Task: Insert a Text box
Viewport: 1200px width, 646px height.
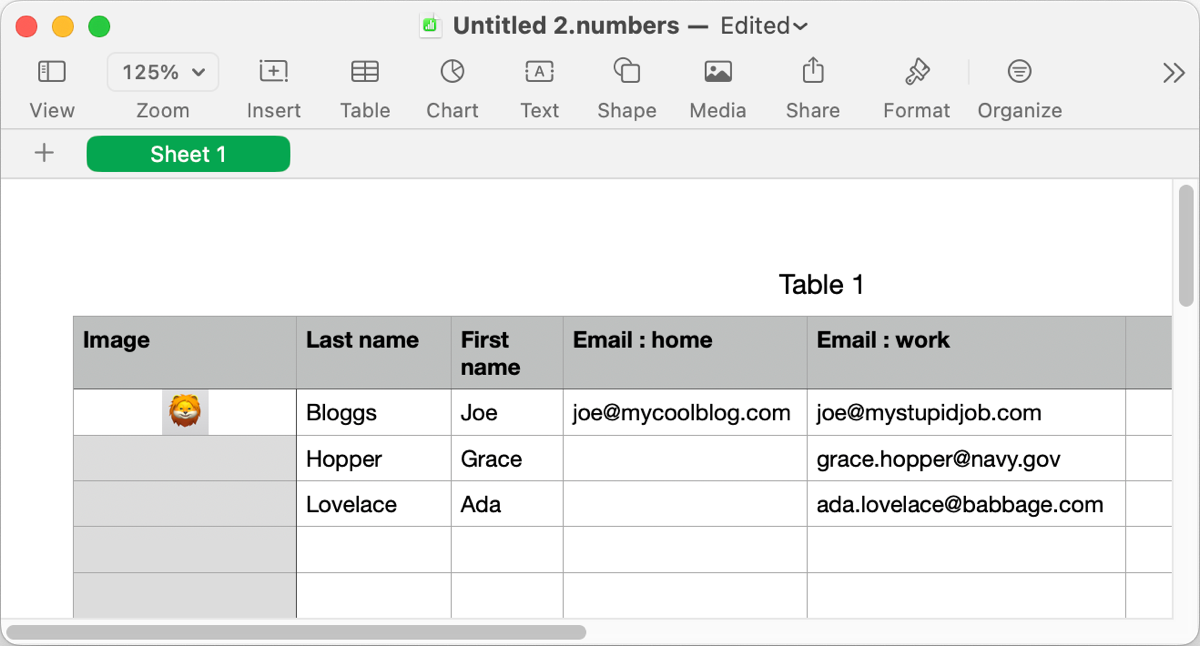Action: pos(539,72)
